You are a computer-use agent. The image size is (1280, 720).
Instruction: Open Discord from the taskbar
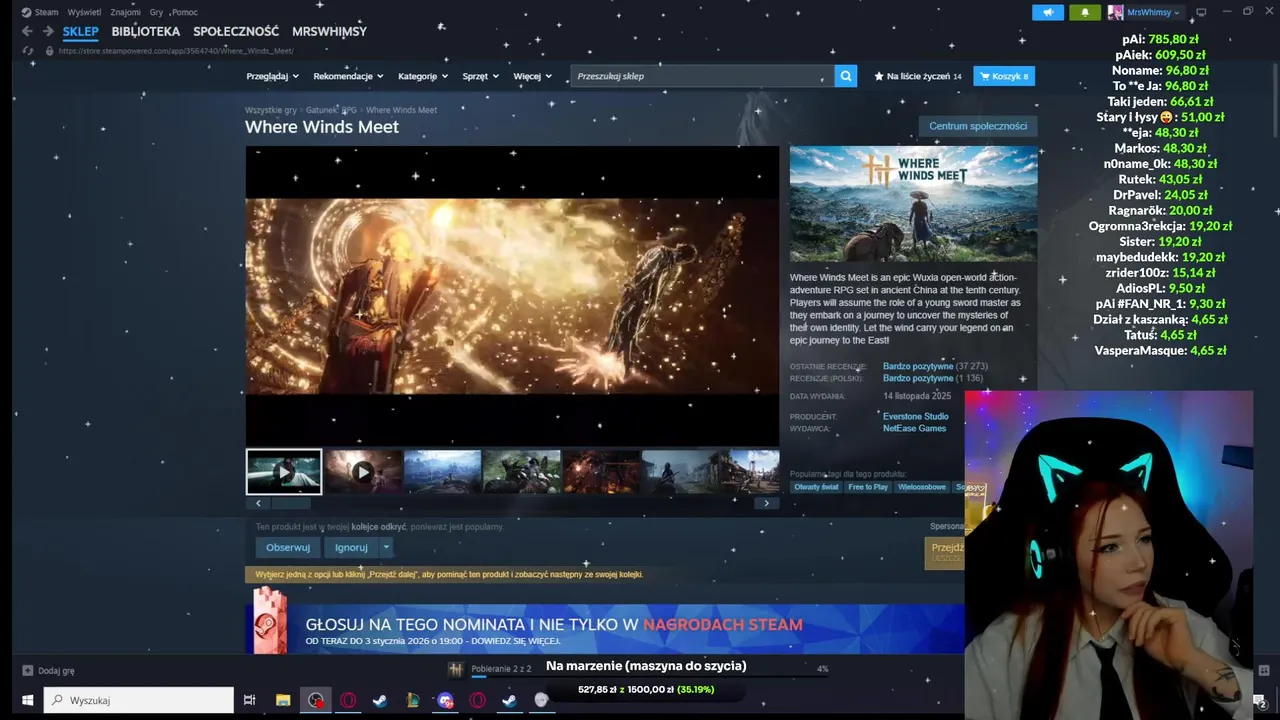[445, 700]
